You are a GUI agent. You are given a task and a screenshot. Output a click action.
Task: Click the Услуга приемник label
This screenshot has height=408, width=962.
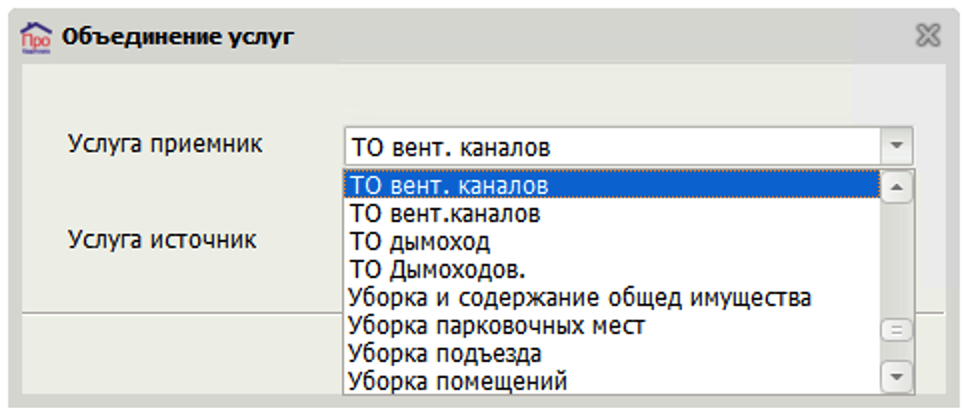pos(166,145)
